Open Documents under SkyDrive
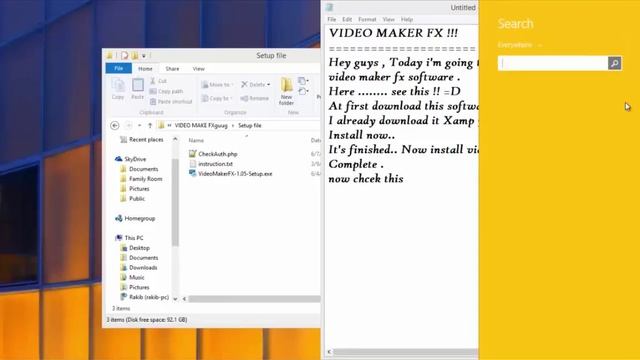 (x=139, y=169)
